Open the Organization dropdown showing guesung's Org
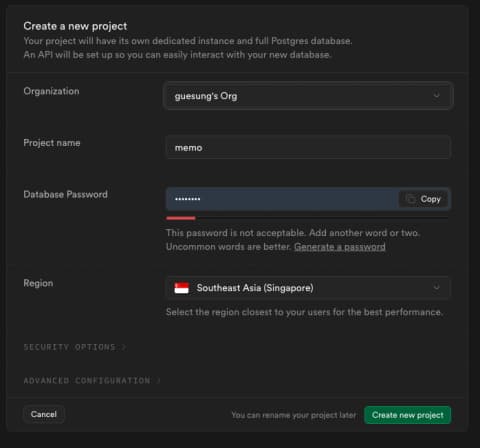The image size is (480, 448). 308,96
